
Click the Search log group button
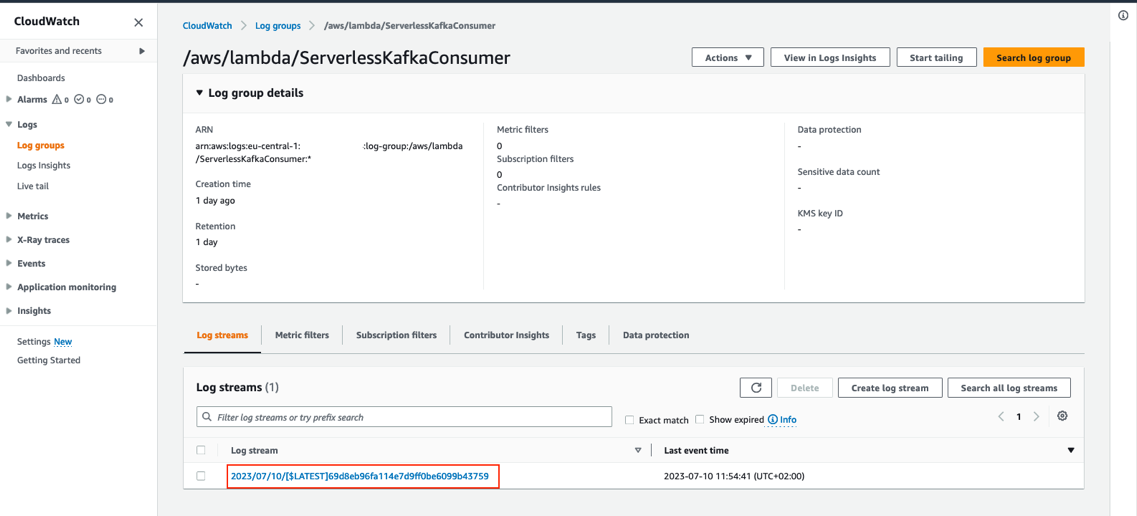(1033, 57)
